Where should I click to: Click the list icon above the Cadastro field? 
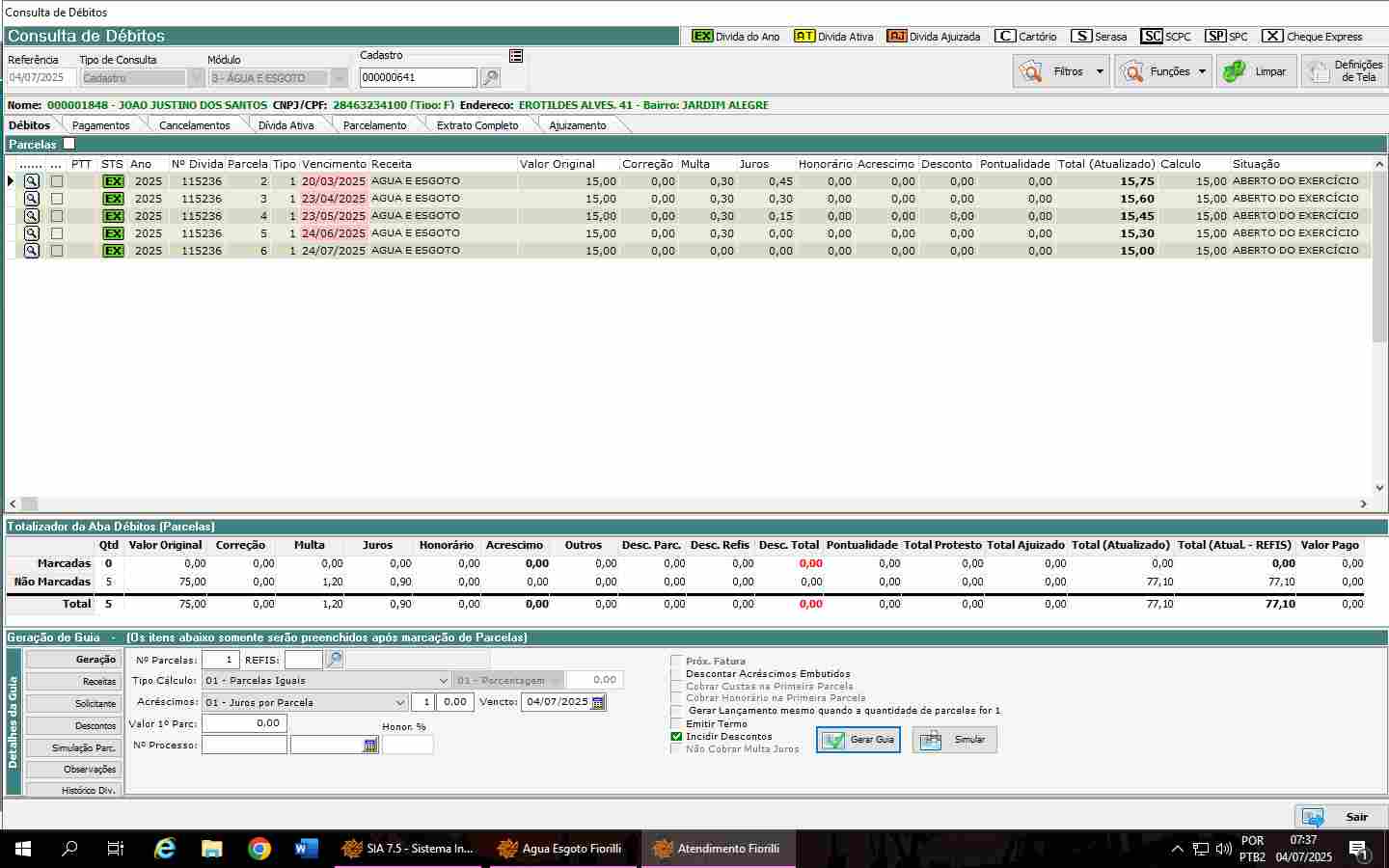tap(516, 56)
